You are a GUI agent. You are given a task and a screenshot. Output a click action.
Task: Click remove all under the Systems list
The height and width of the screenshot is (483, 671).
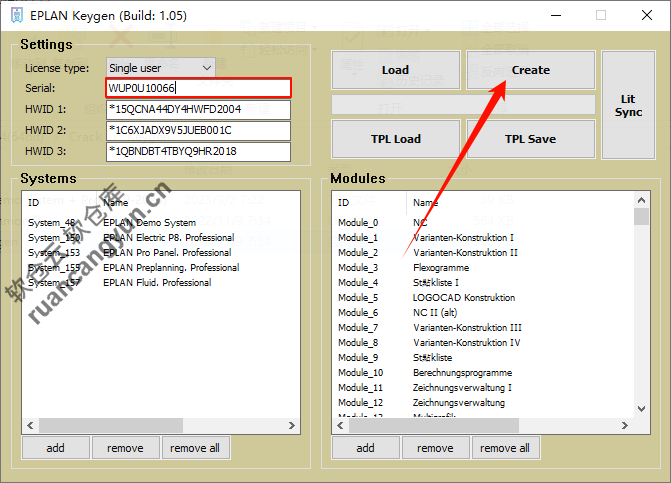click(195, 448)
